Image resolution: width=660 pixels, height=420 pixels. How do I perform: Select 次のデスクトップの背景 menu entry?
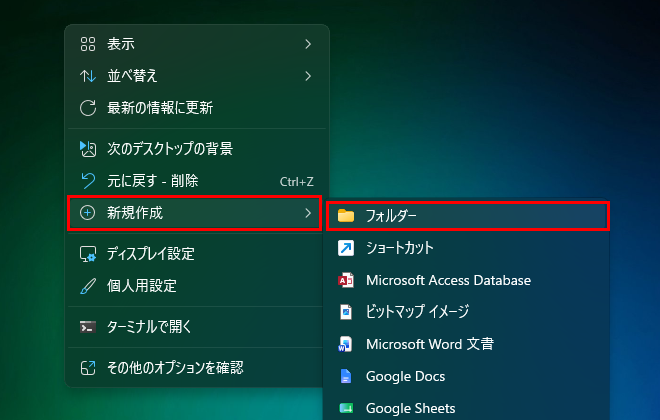[x=197, y=149]
